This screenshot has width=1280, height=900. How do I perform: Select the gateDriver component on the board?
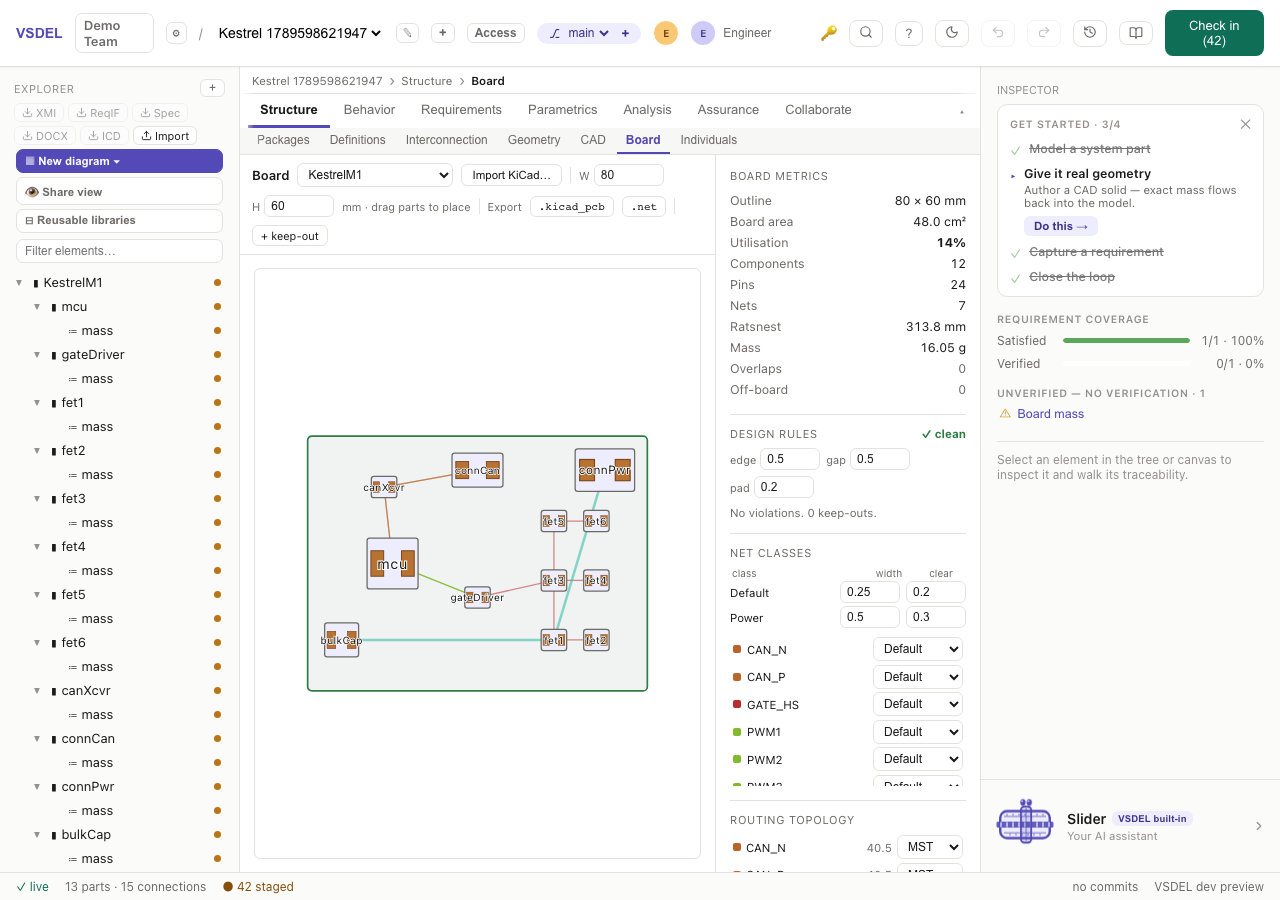477,597
